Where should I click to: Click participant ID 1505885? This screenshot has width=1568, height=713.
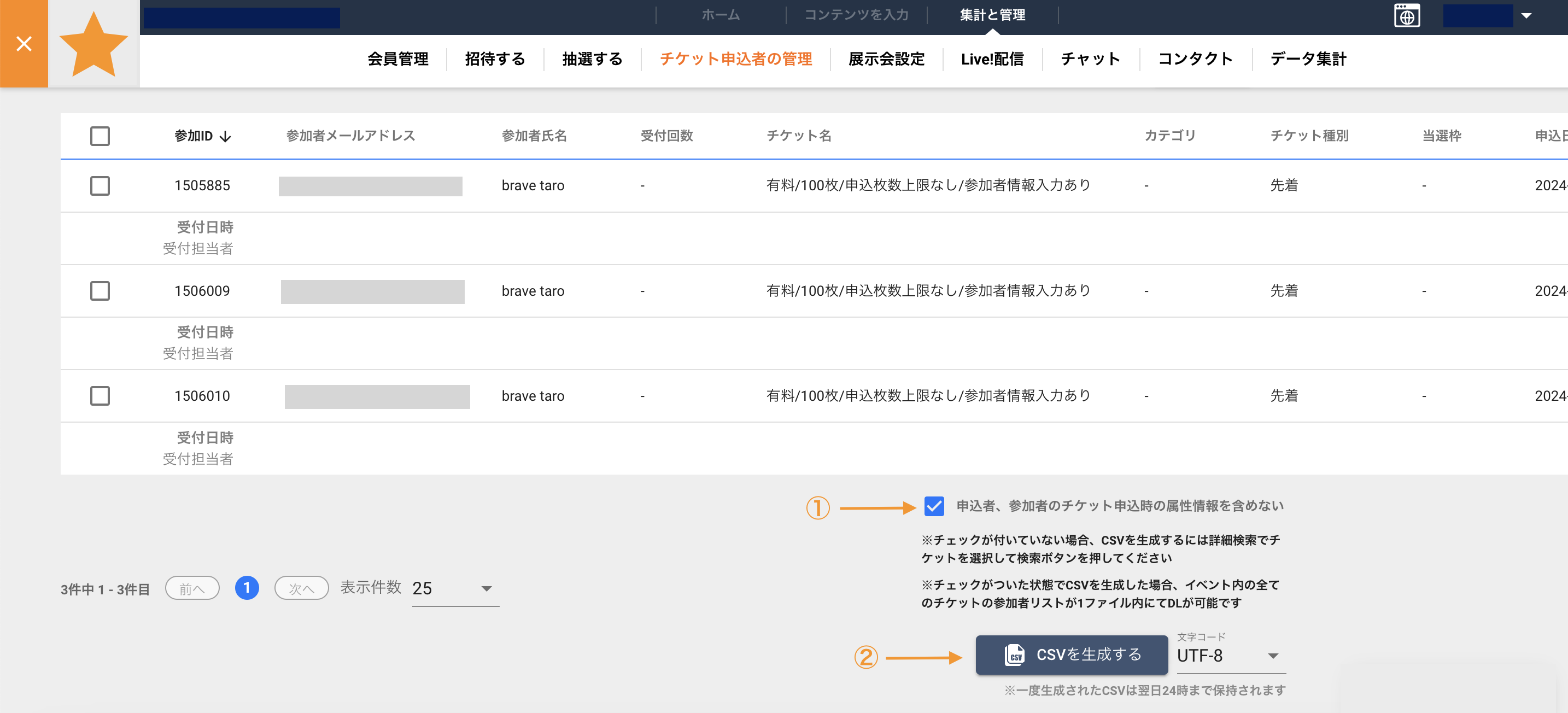click(202, 186)
